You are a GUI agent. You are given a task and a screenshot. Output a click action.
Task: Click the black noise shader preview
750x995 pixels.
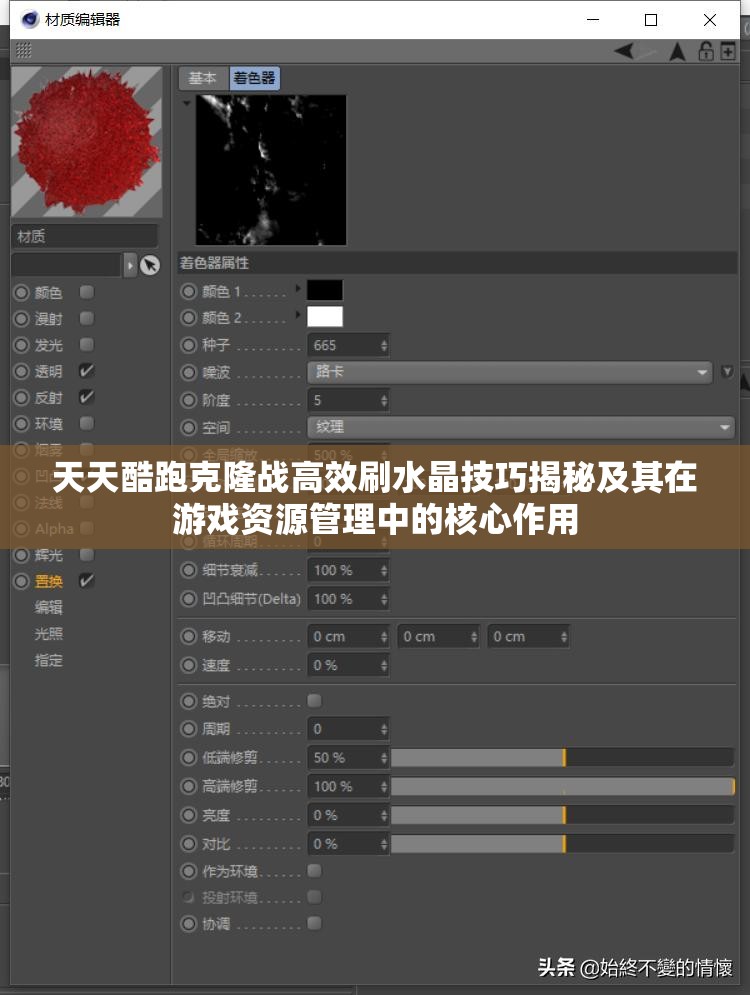[x=271, y=170]
